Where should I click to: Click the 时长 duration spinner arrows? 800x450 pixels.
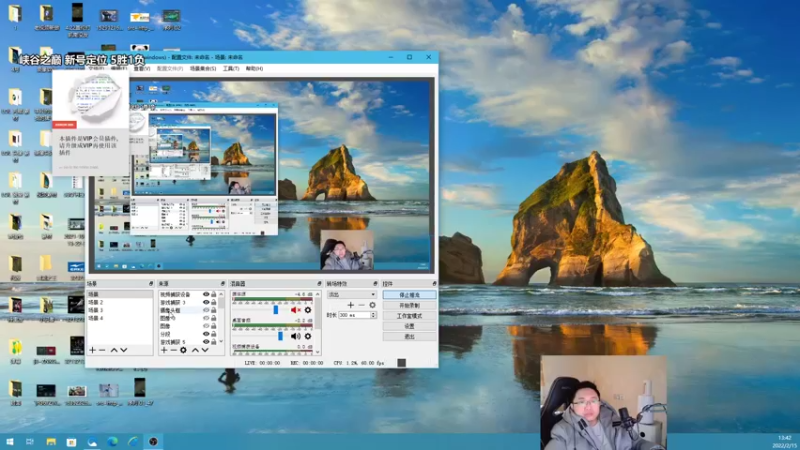tap(373, 315)
